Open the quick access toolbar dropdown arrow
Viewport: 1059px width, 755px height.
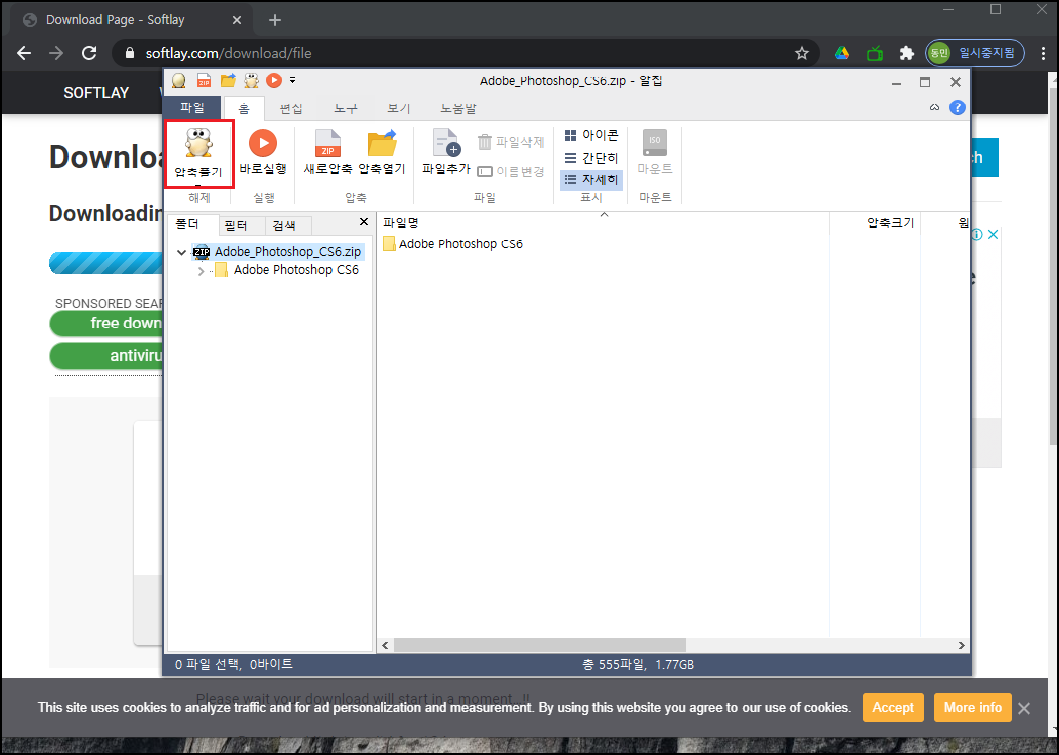coord(292,80)
